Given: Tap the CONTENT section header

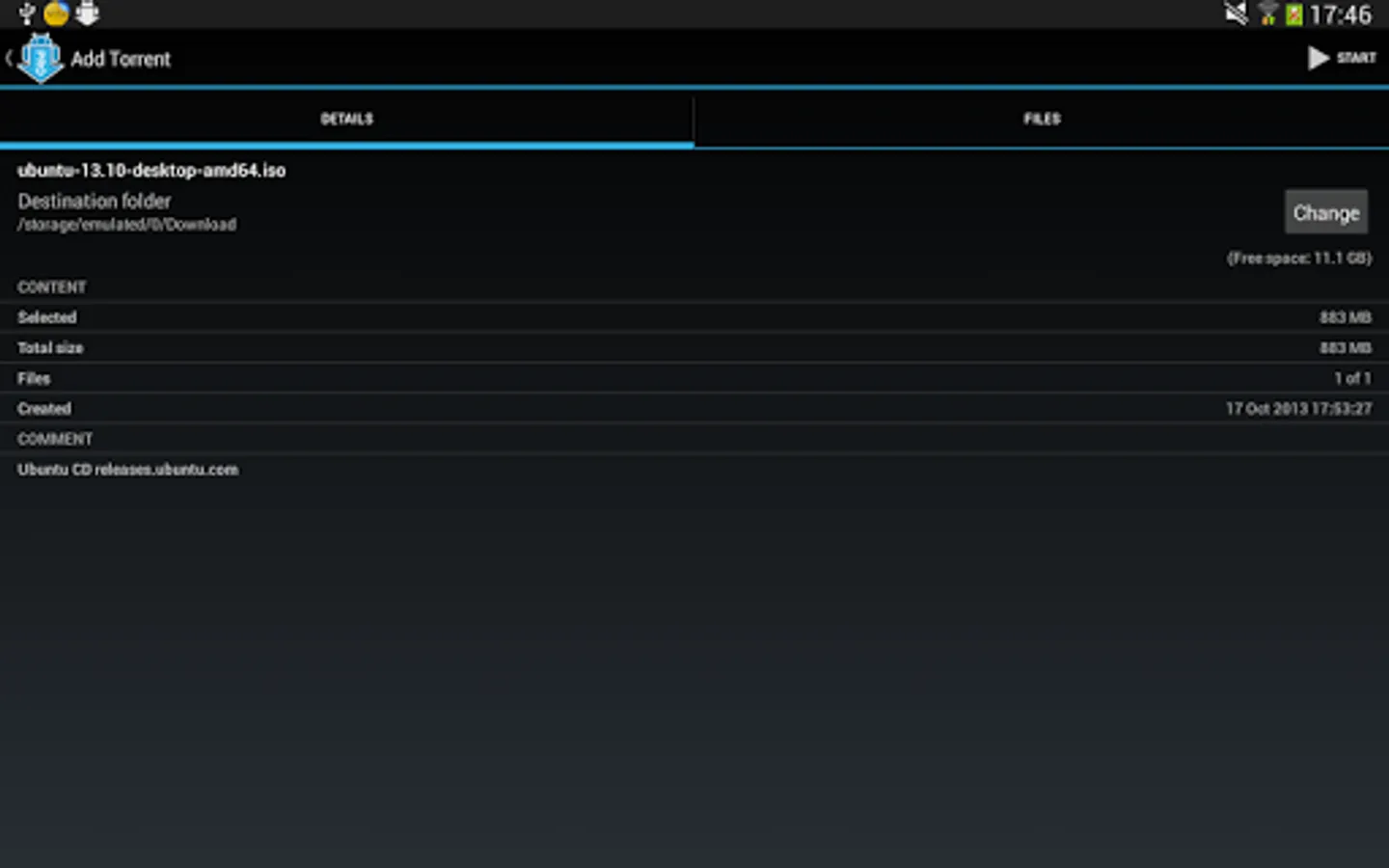Looking at the screenshot, I should (x=52, y=287).
